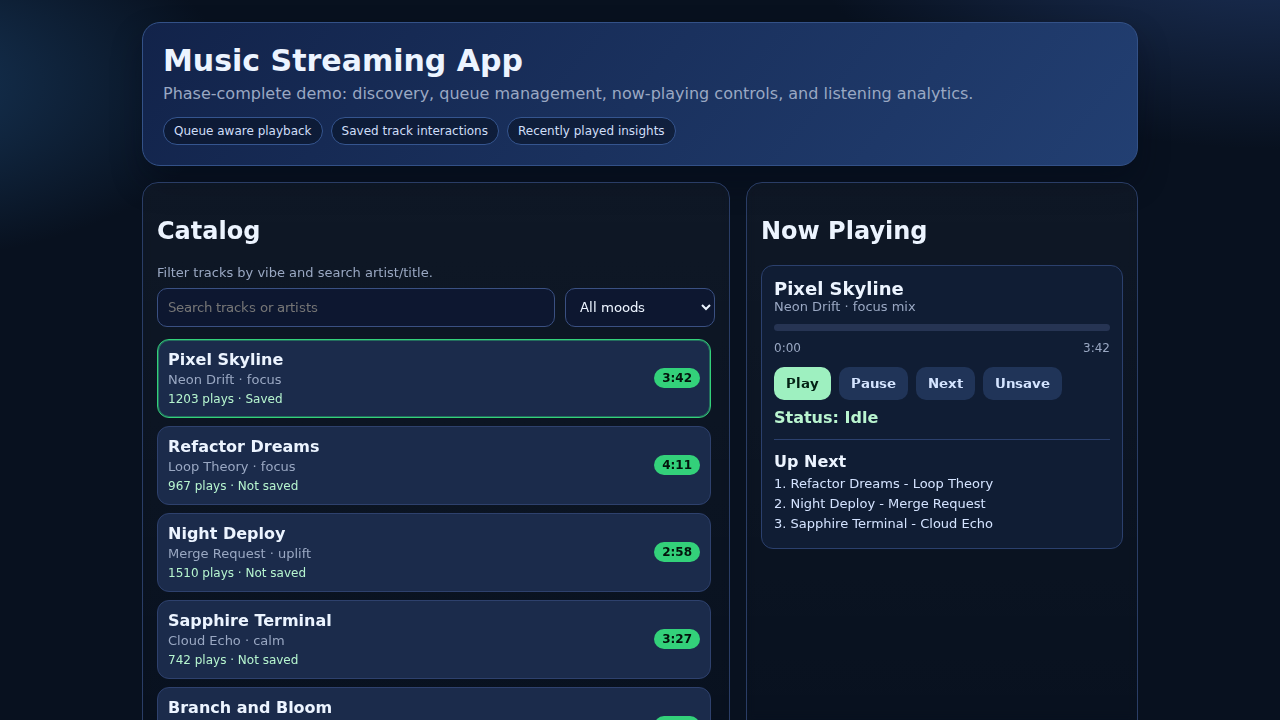Open Recently played insights

click(591, 131)
